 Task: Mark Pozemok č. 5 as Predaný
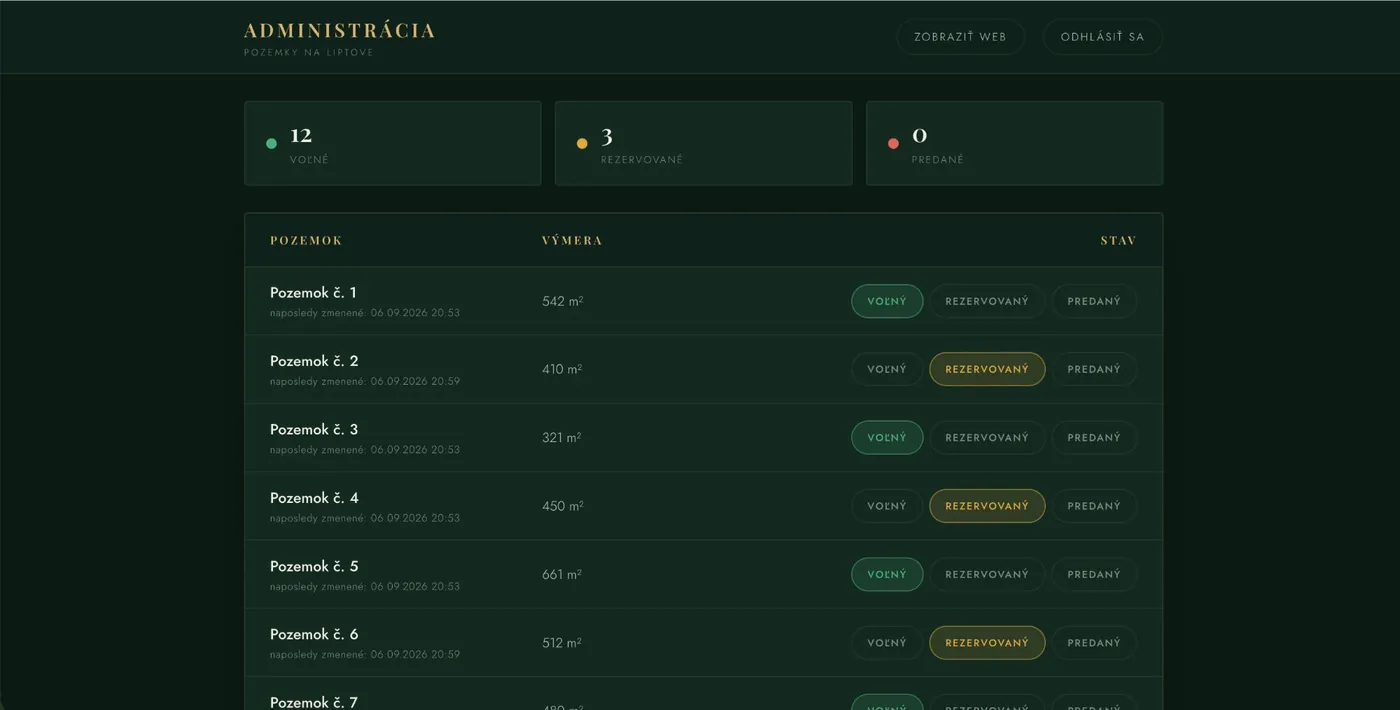[x=1094, y=574]
